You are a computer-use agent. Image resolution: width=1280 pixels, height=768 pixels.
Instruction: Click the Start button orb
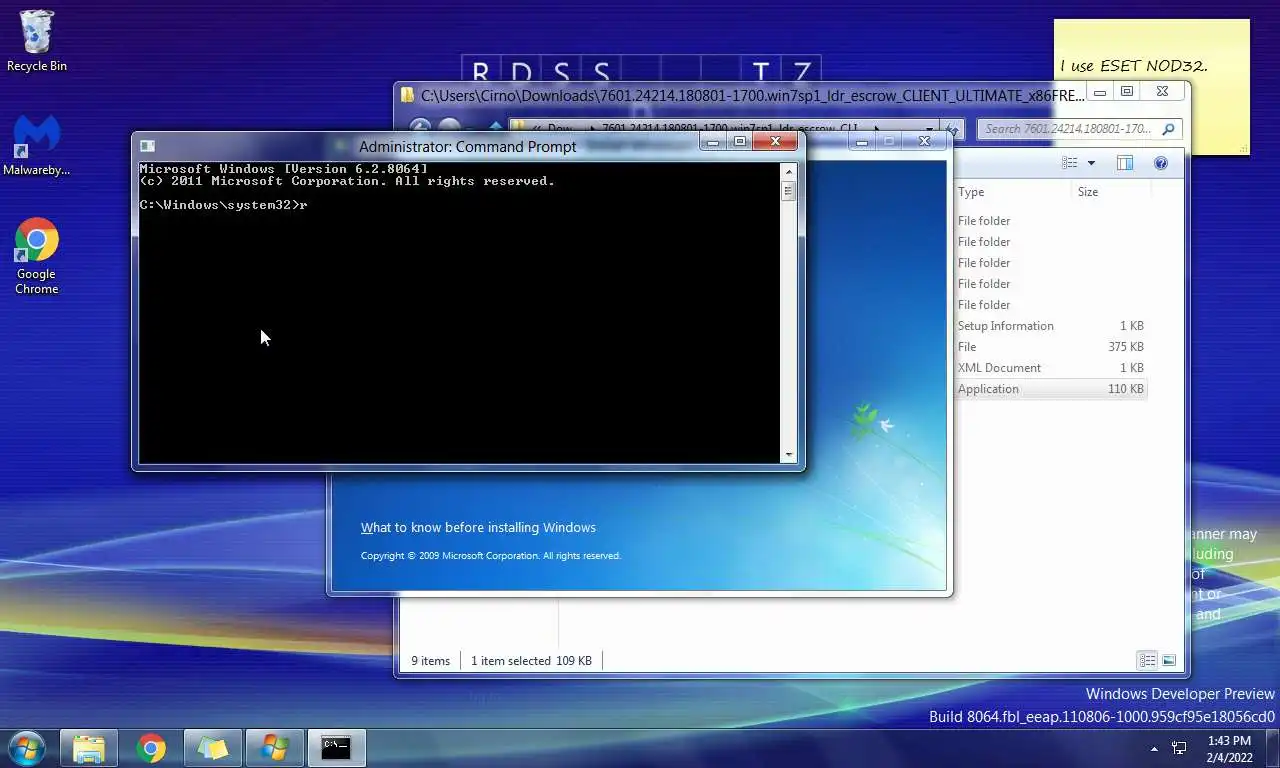tap(26, 747)
